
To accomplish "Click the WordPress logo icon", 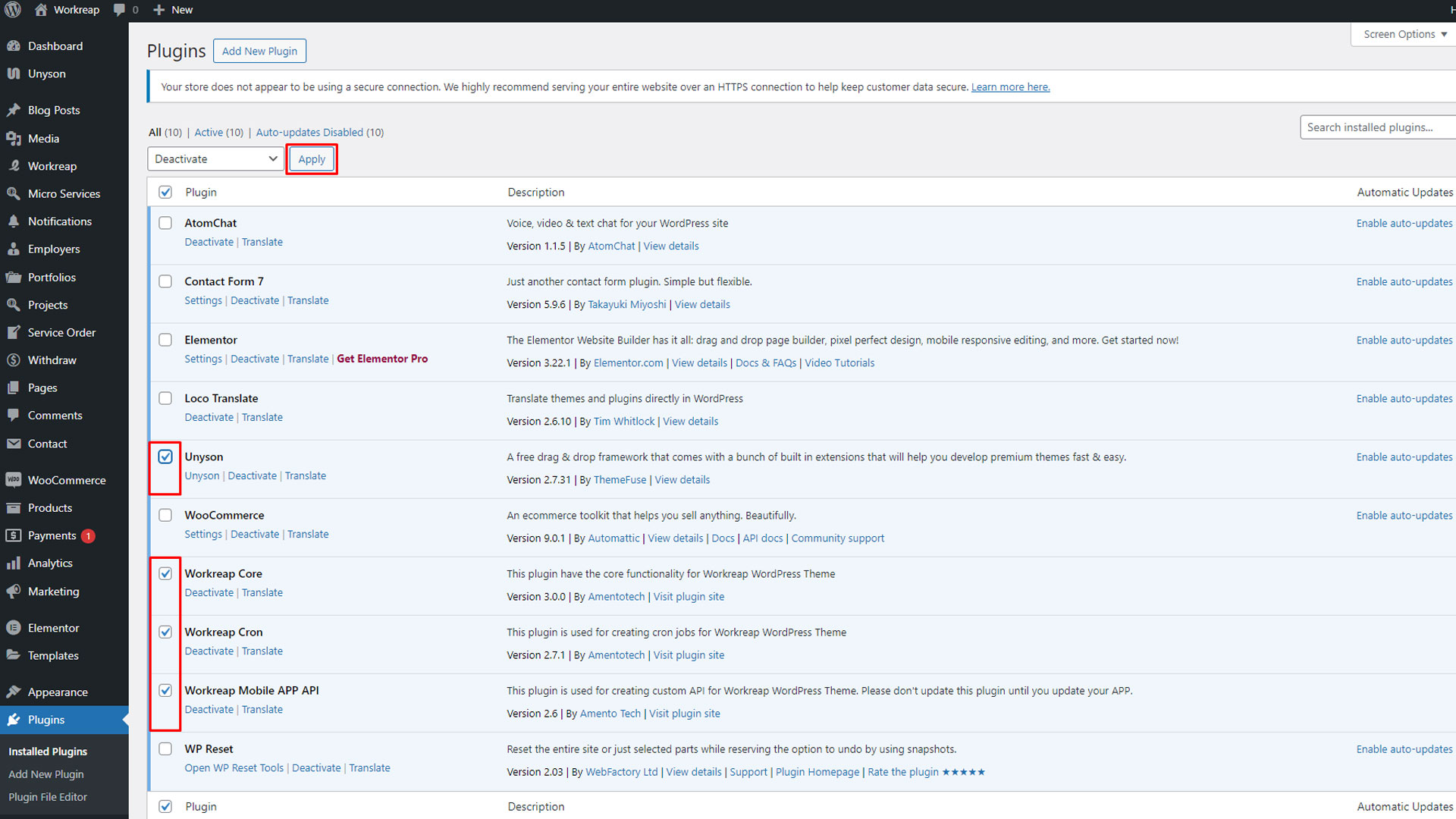I will 12,10.
